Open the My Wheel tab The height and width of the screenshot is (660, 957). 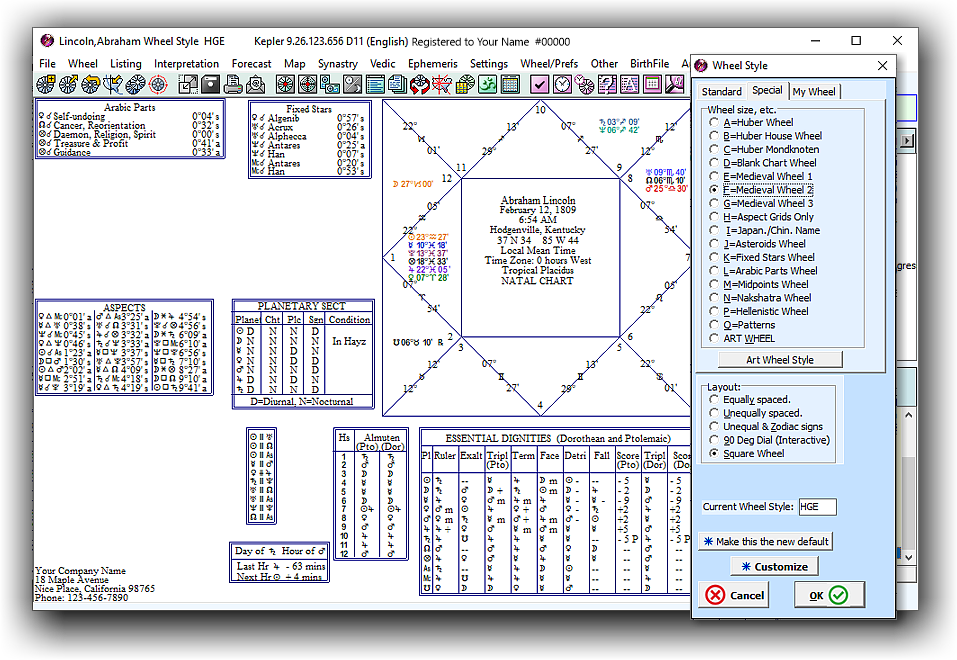coord(813,92)
